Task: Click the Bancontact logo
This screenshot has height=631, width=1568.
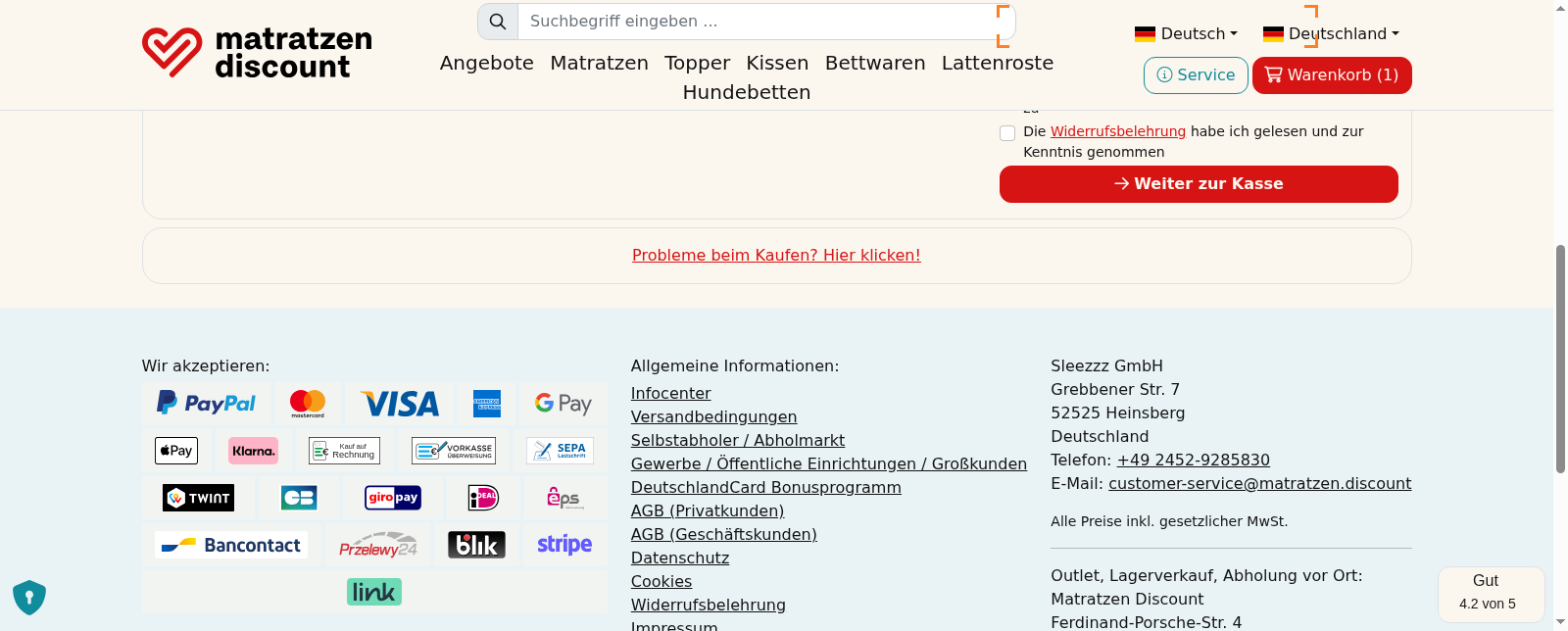Action: click(x=231, y=545)
